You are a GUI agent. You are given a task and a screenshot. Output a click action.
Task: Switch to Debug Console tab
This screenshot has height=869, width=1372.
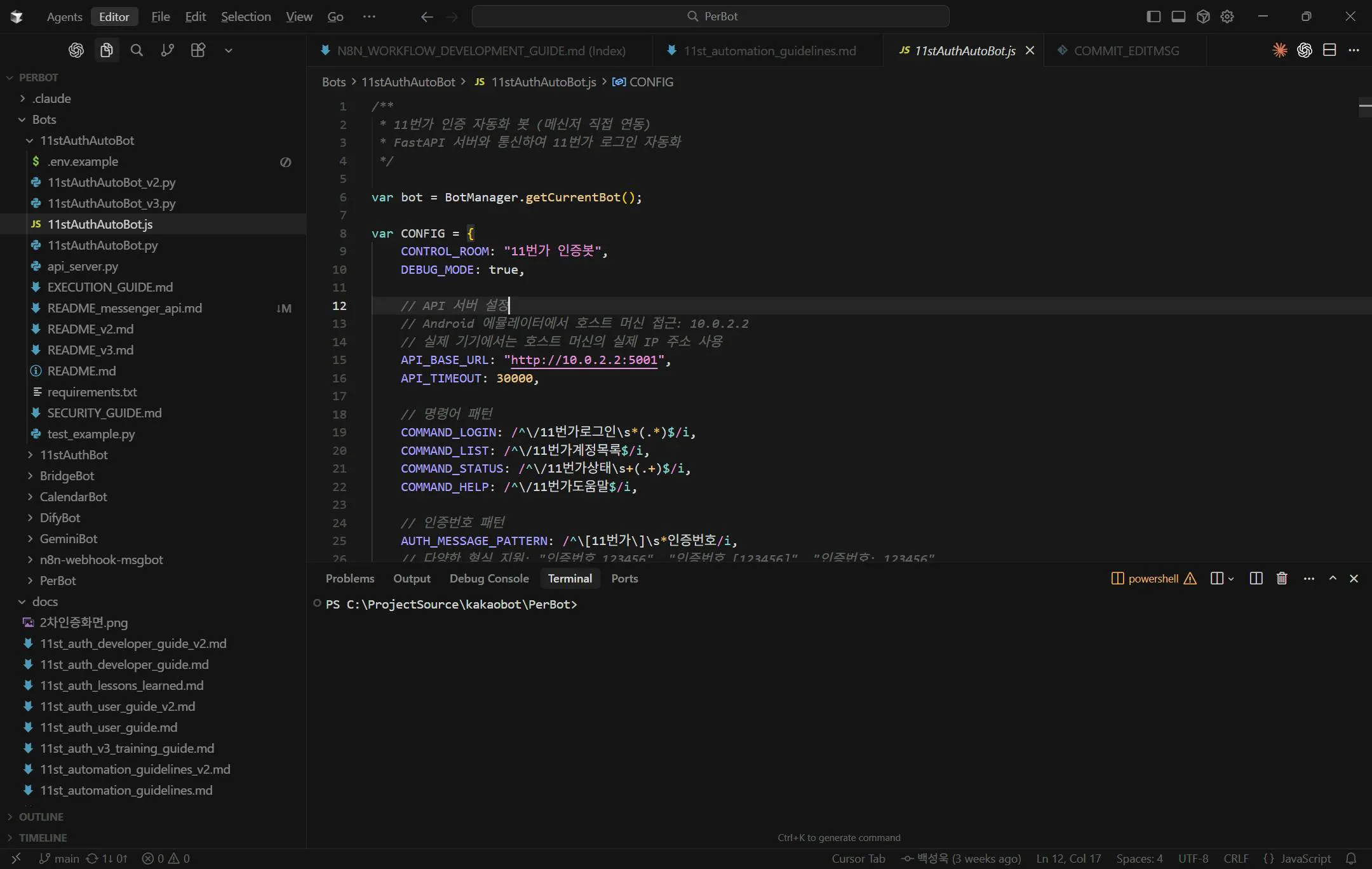[x=489, y=578]
